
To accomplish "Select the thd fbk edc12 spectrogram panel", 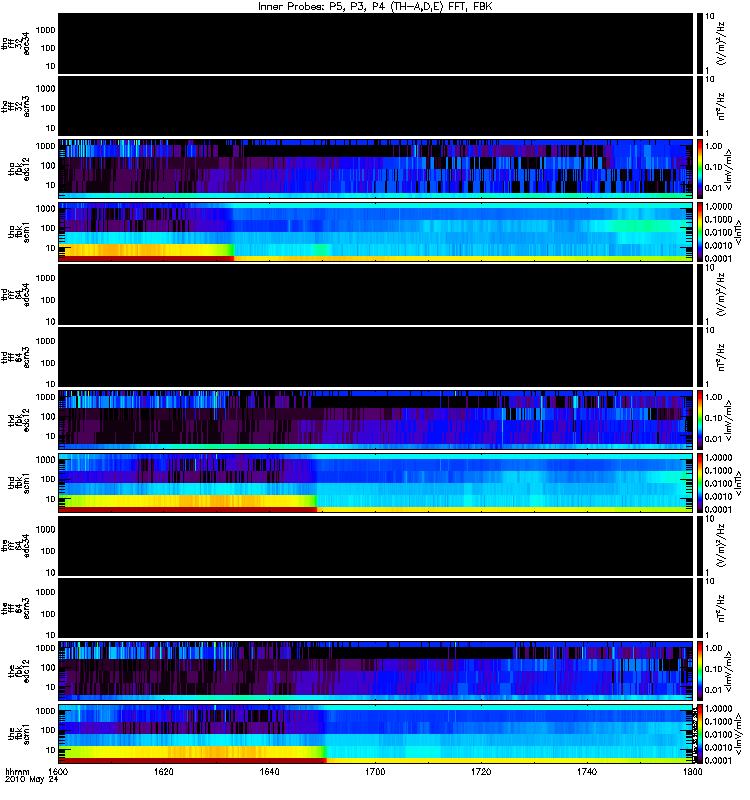I will [x=375, y=420].
